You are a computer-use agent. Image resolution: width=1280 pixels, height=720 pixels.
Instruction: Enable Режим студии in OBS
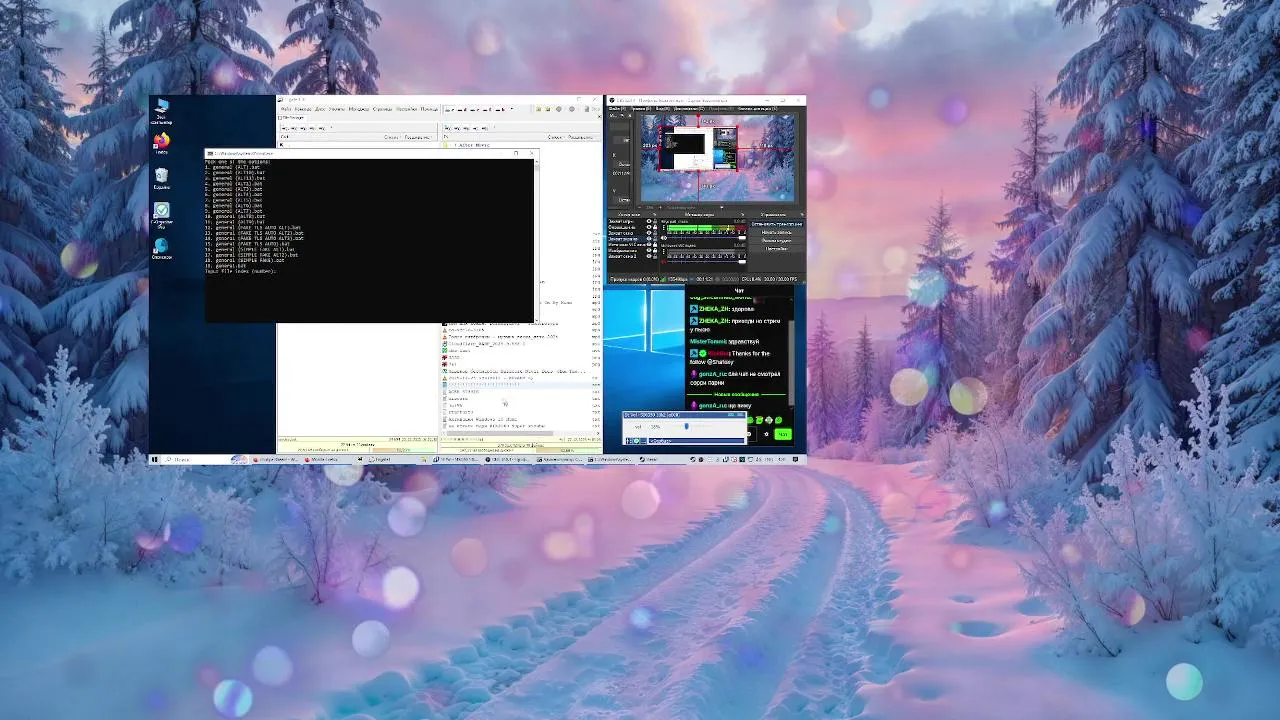(x=776, y=241)
